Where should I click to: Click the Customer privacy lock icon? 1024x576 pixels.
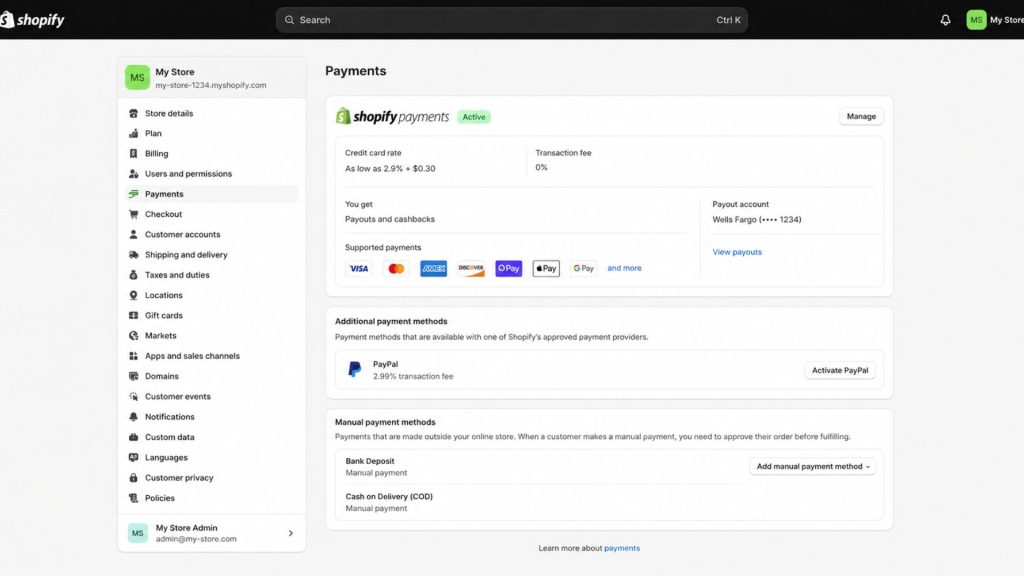[x=133, y=477]
